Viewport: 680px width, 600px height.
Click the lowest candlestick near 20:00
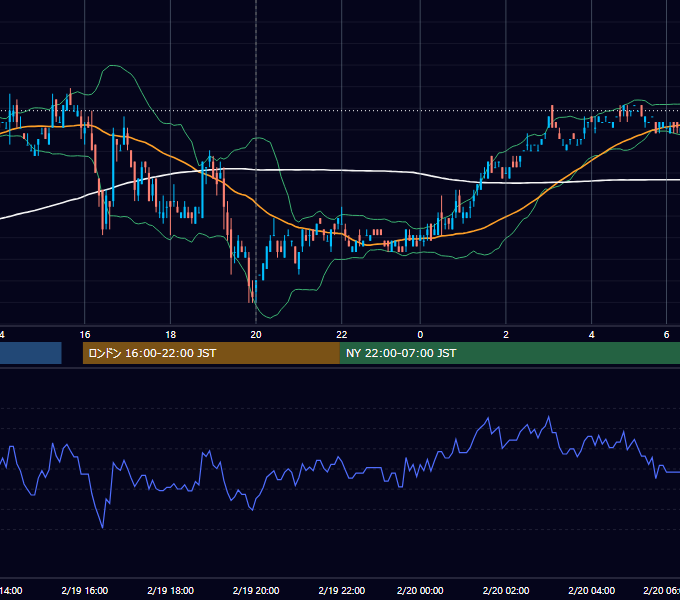pyautogui.click(x=253, y=291)
